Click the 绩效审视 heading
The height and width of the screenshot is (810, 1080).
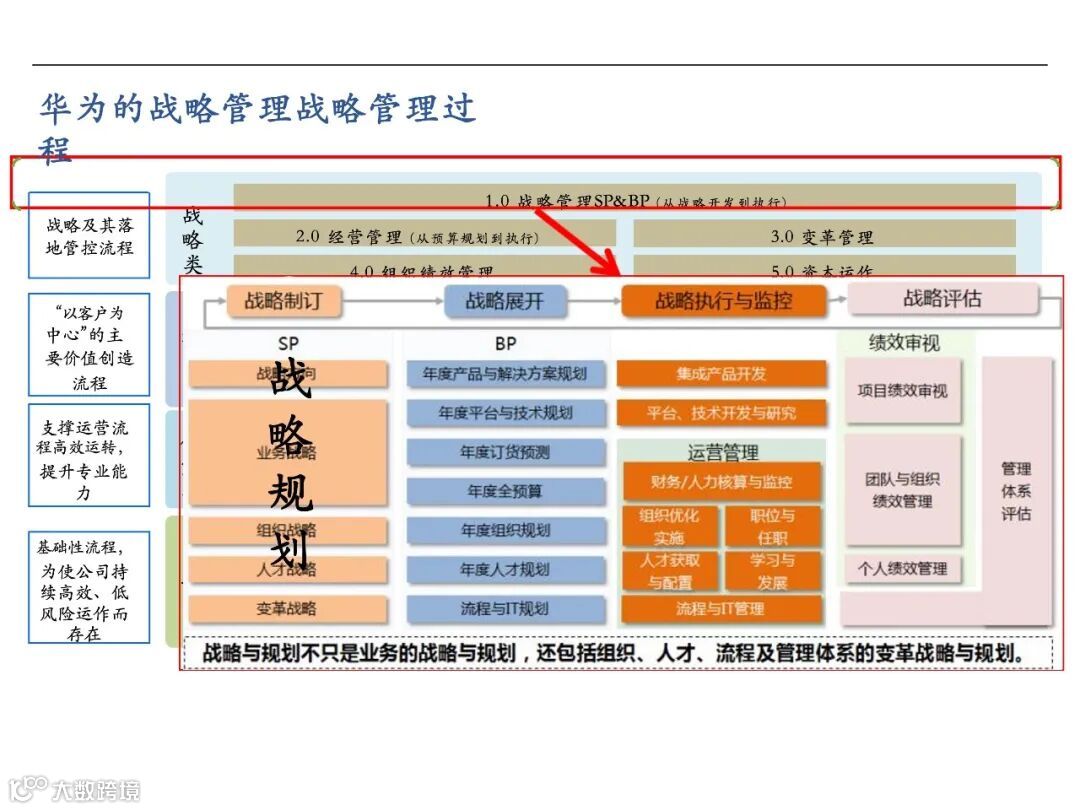(904, 342)
